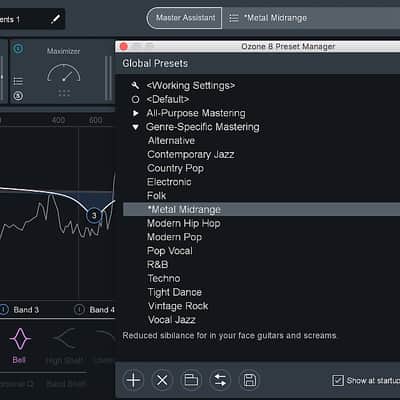Screen dimensions: 400x400
Task: Toggle Band 4 power button
Action: click(79, 310)
